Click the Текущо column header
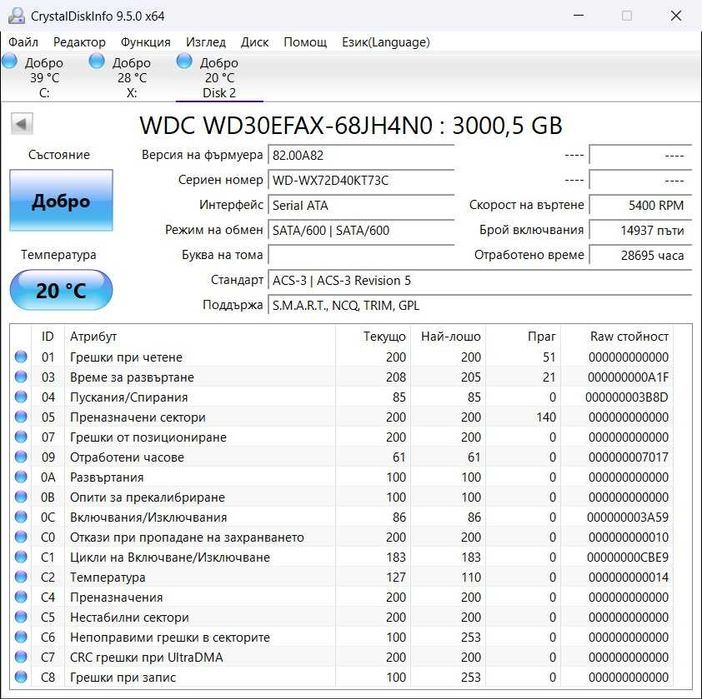This screenshot has width=702, height=699. coord(385,336)
